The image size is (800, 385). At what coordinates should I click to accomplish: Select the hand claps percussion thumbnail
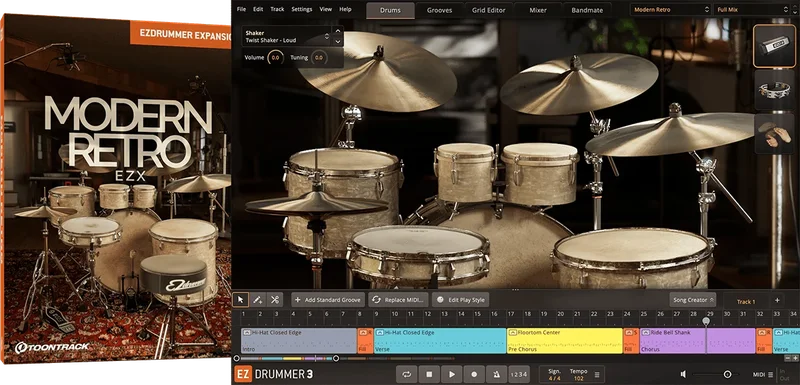click(x=774, y=134)
